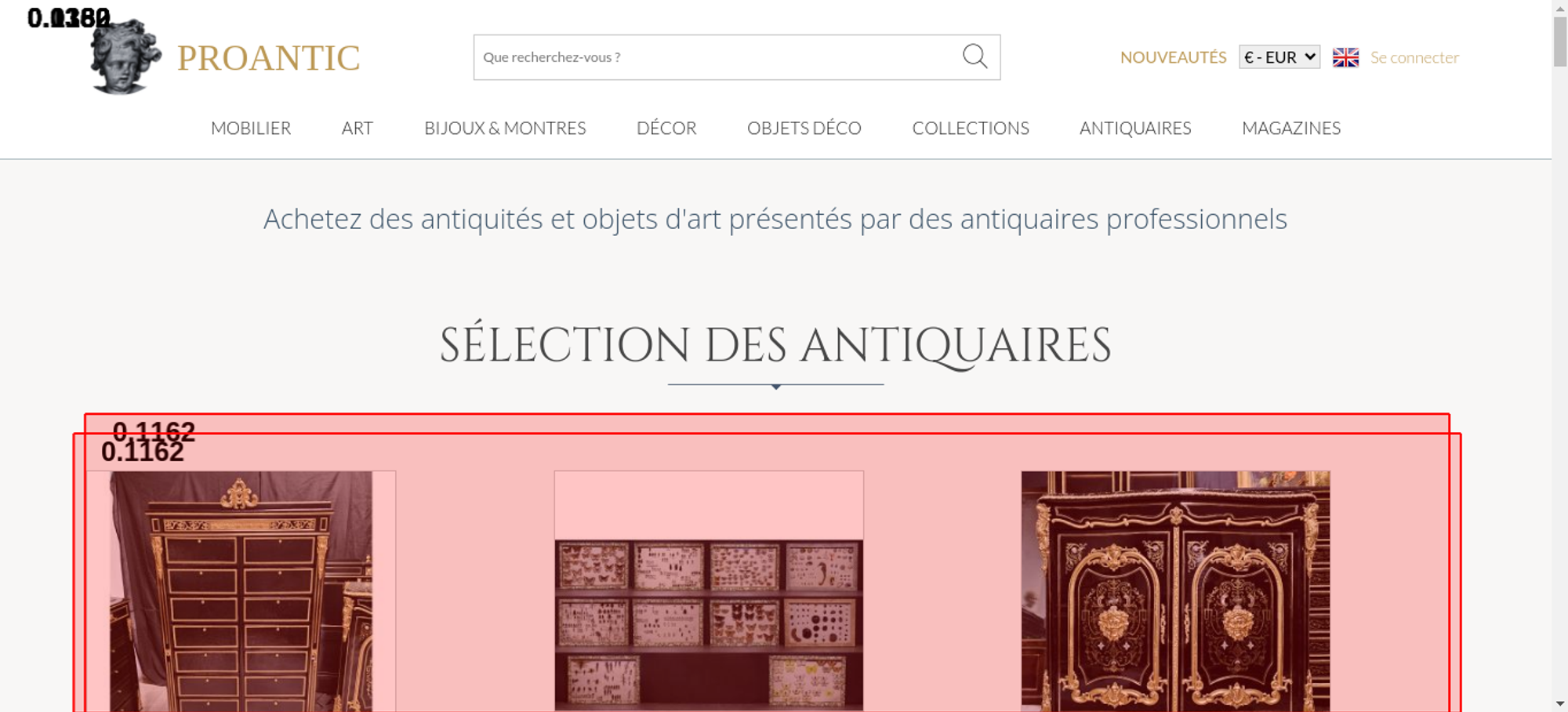
Task: Focus the 'Que recherchez-vous ?' search field
Action: tap(717, 57)
